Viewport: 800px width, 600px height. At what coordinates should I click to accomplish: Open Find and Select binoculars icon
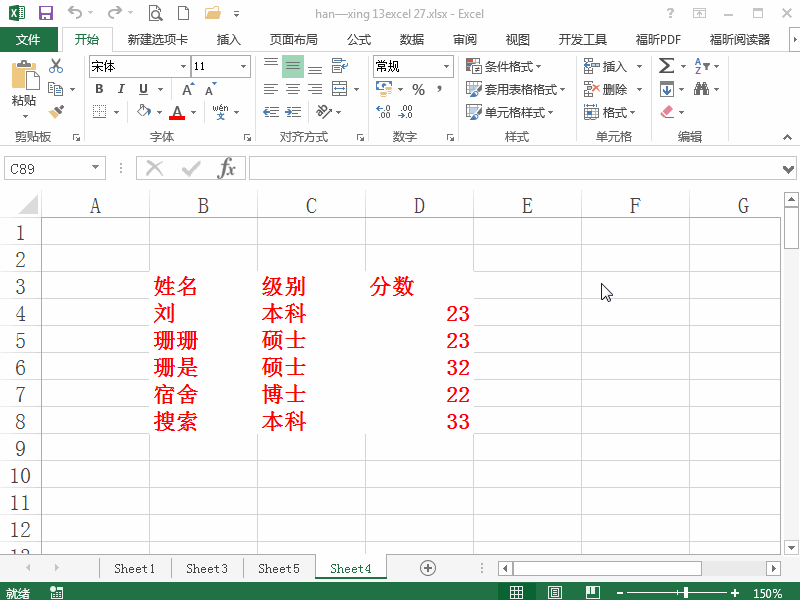coord(702,88)
